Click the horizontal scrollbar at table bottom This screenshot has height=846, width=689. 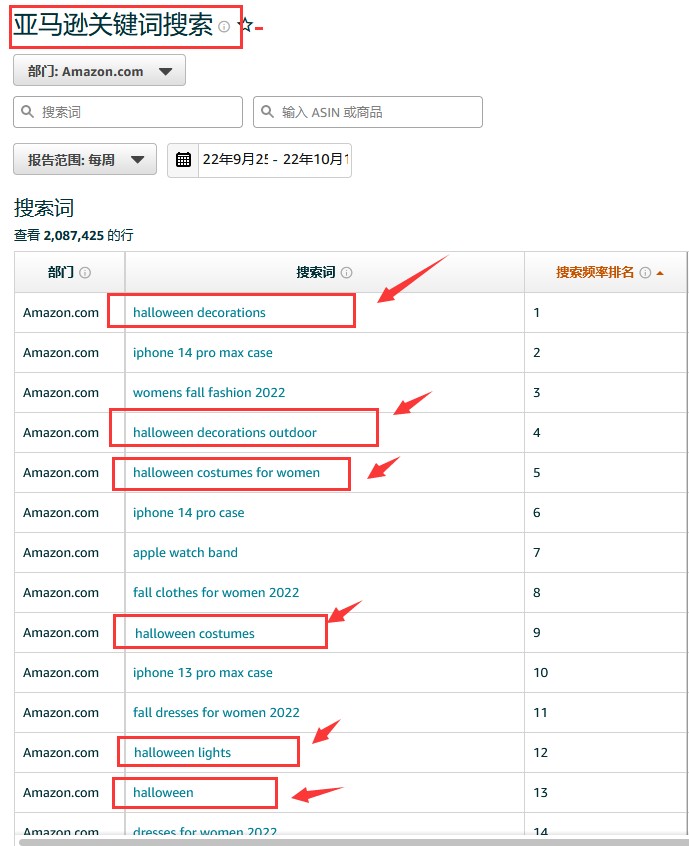pos(350,841)
